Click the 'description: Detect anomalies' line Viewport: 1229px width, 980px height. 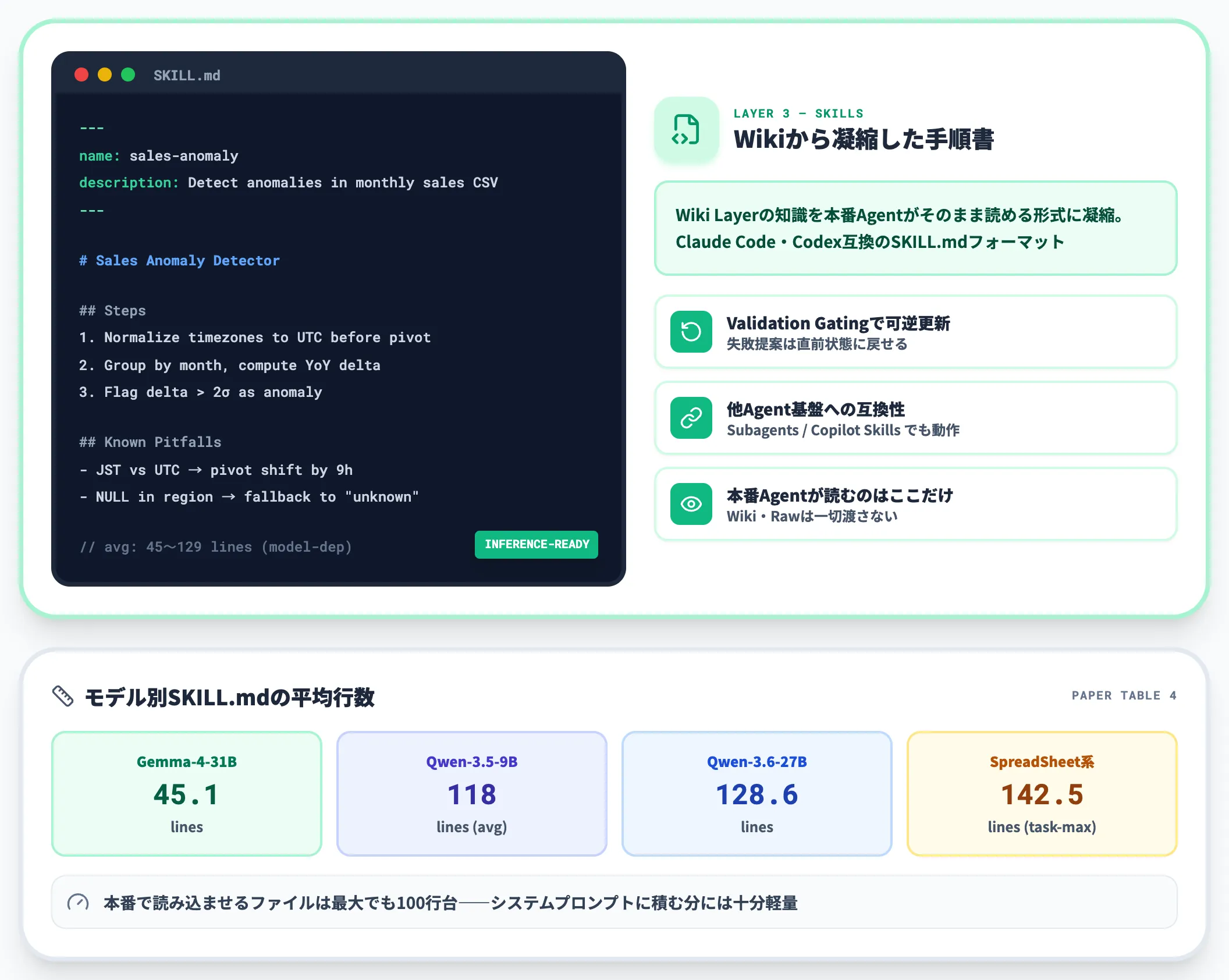click(x=289, y=183)
